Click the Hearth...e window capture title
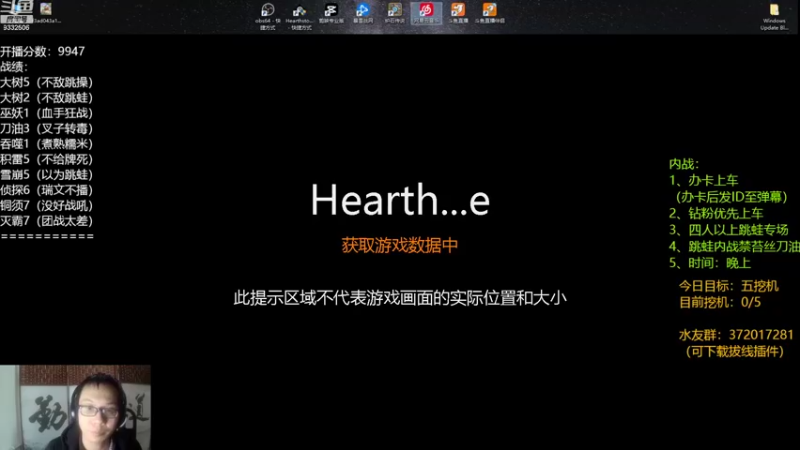 pyautogui.click(x=400, y=200)
